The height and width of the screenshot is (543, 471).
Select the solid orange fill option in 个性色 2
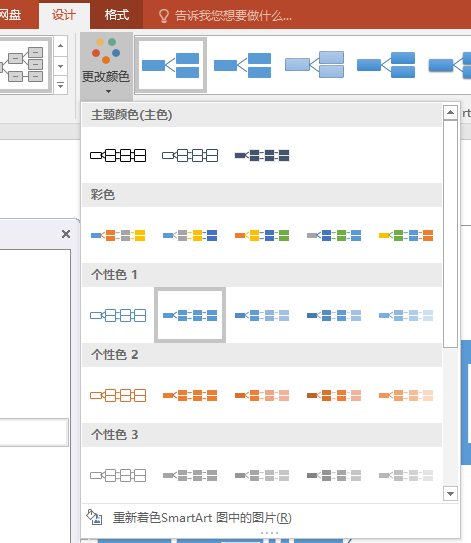tap(190, 395)
